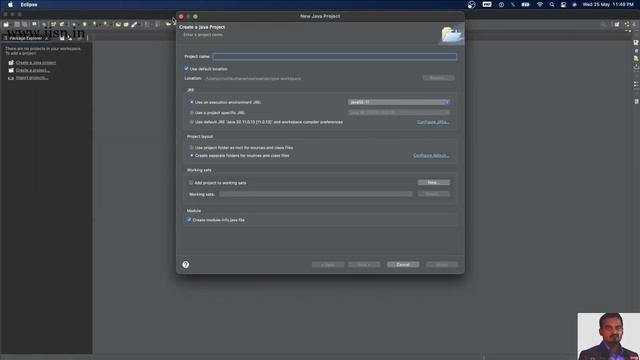Click the macOS Spotlight search icon

point(552,4)
